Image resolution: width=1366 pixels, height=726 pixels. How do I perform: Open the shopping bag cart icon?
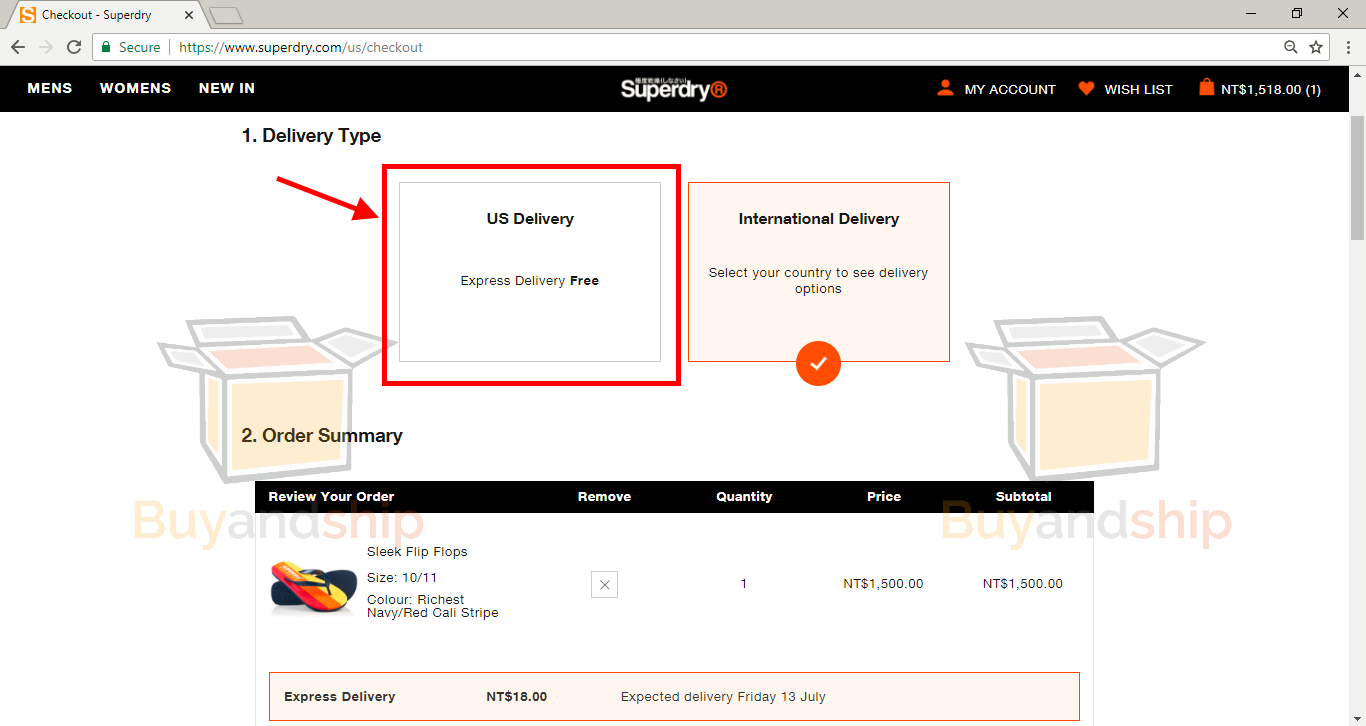pos(1206,88)
